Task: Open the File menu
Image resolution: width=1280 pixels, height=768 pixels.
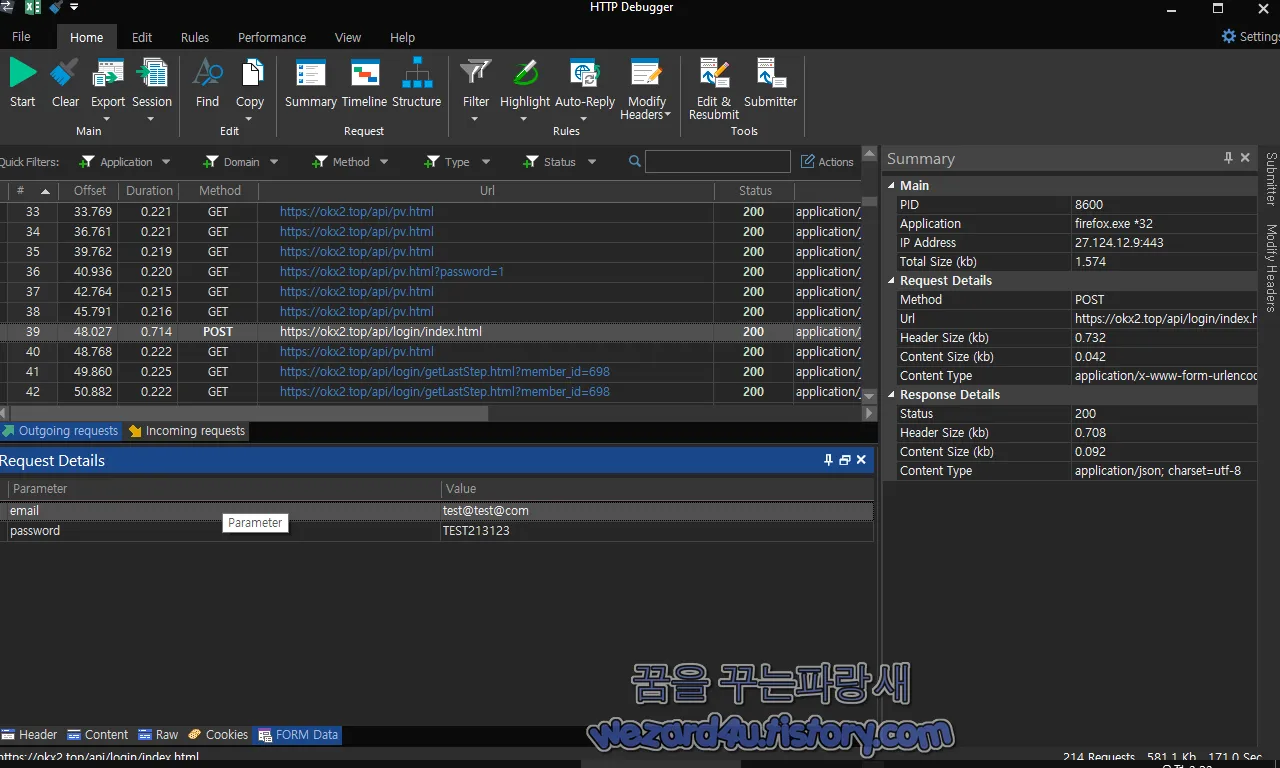Action: click(21, 37)
